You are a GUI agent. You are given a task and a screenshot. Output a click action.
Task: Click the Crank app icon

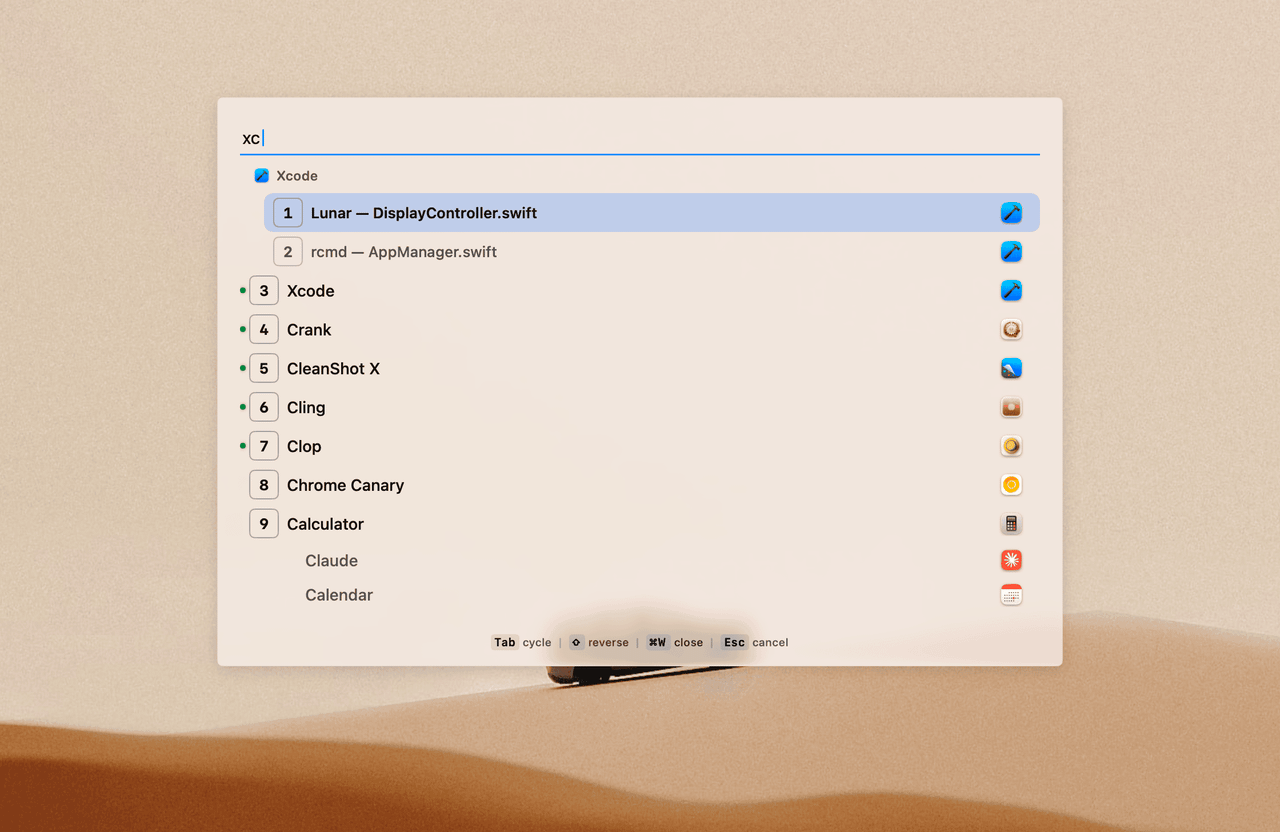click(1011, 330)
